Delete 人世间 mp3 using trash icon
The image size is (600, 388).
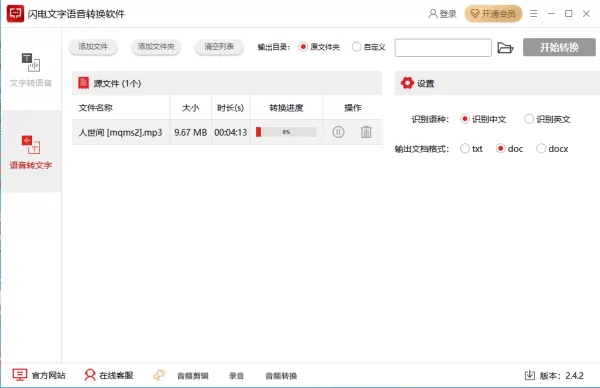coord(366,132)
